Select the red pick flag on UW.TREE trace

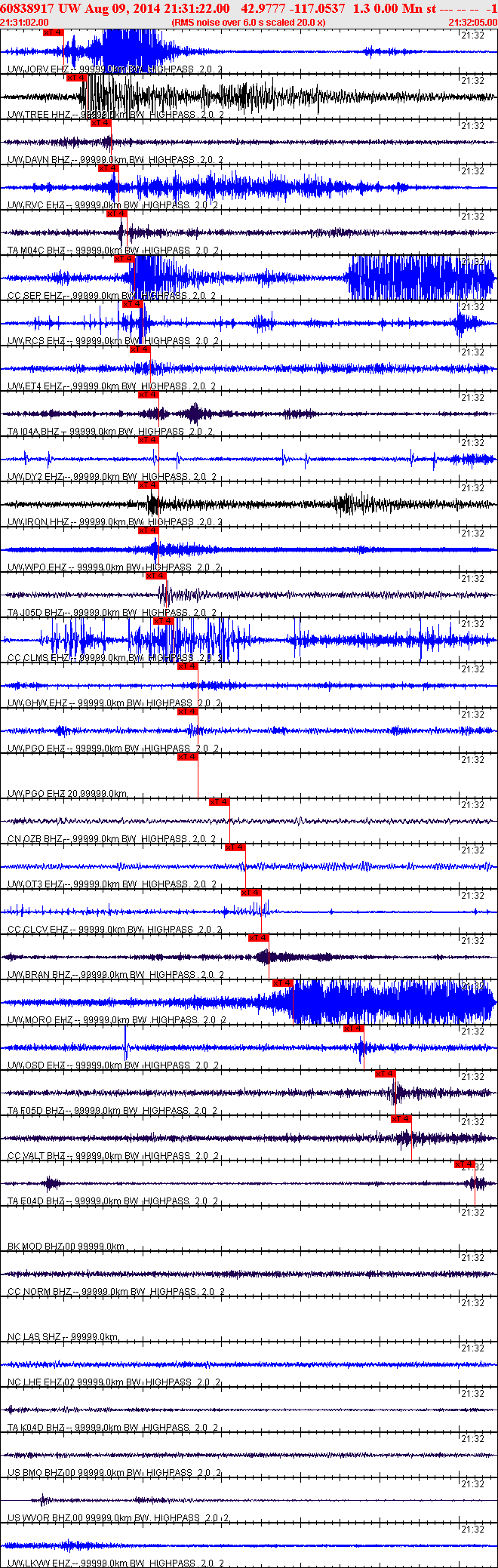pos(77,78)
